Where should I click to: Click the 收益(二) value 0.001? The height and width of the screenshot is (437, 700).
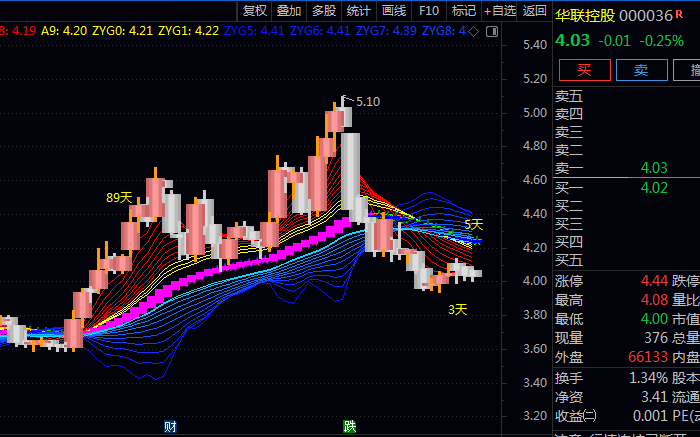[650, 416]
